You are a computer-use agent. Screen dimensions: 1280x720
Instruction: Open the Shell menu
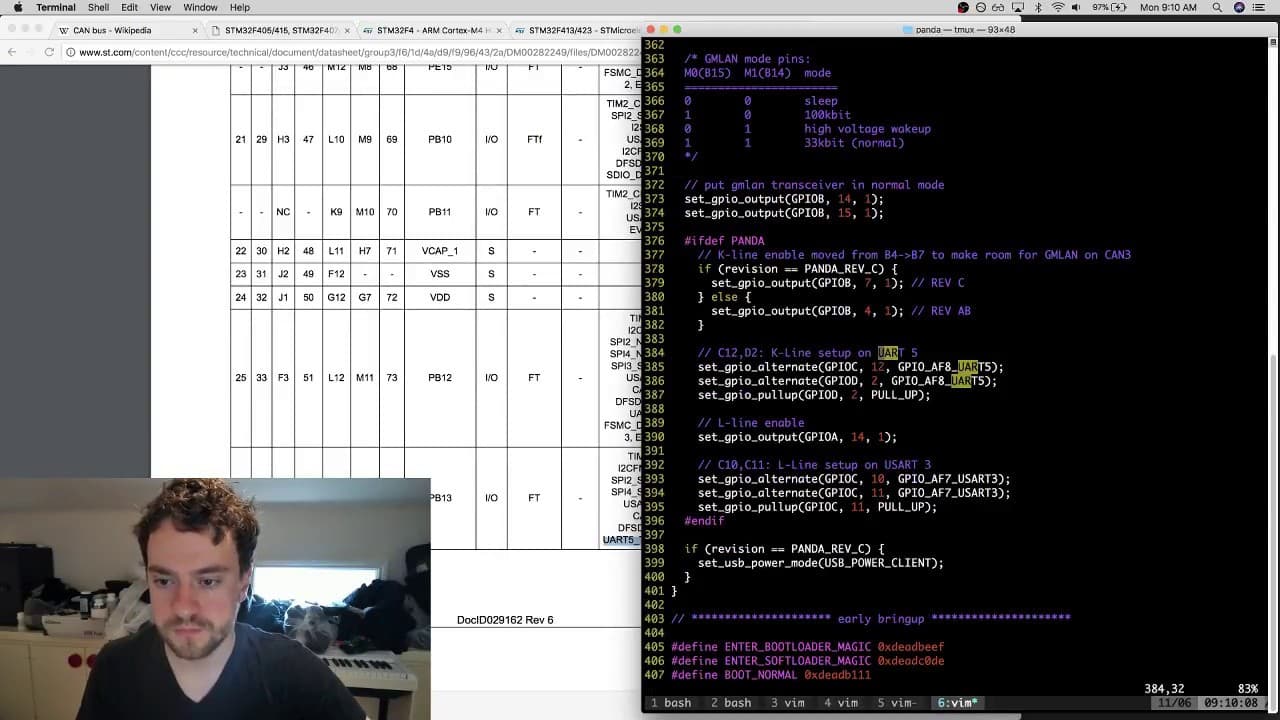pyautogui.click(x=98, y=7)
